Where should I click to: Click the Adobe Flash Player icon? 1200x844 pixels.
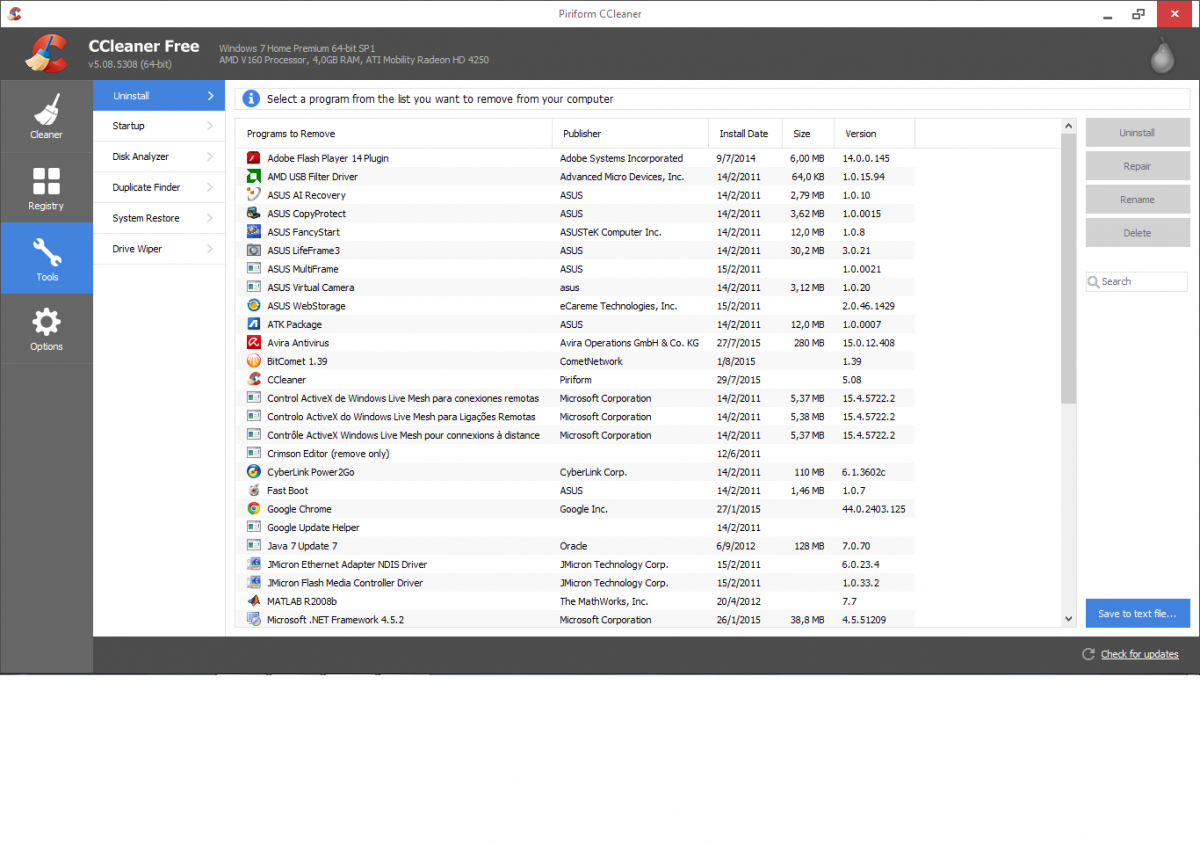254,158
